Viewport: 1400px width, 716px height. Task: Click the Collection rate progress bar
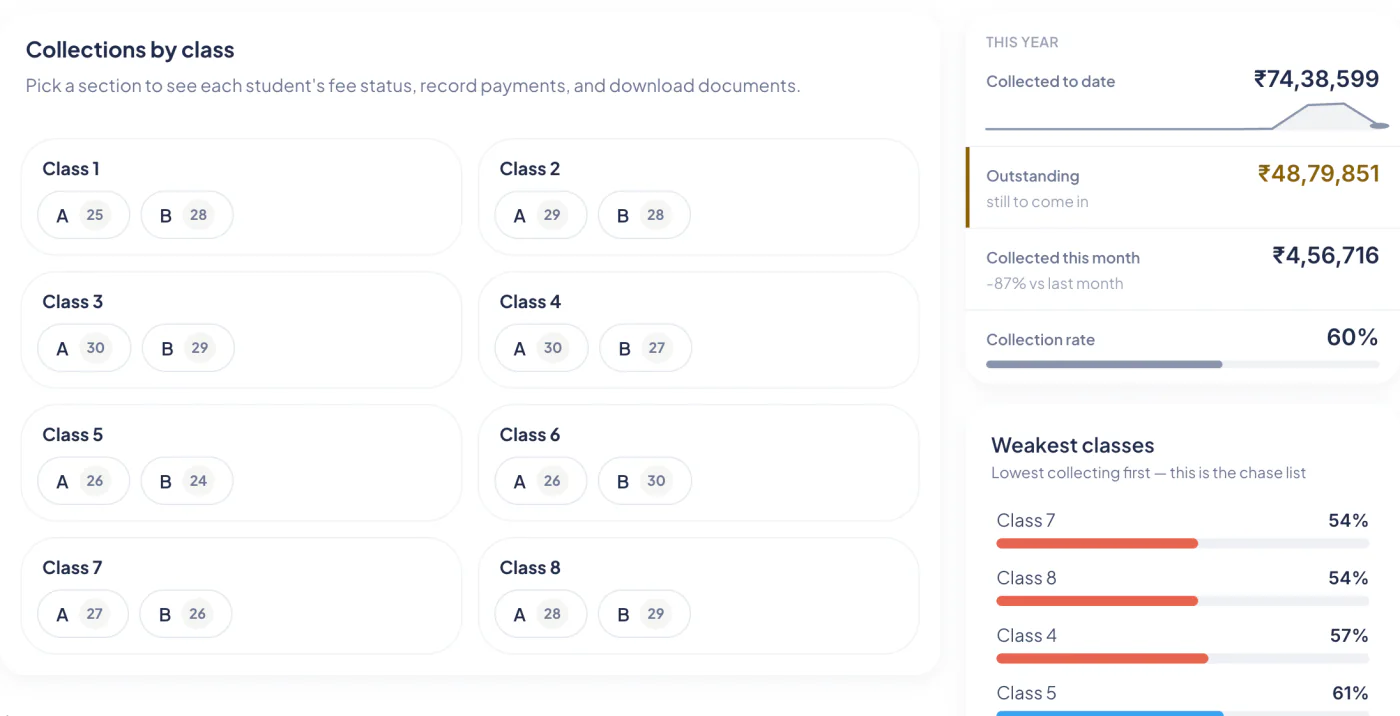click(x=1182, y=364)
